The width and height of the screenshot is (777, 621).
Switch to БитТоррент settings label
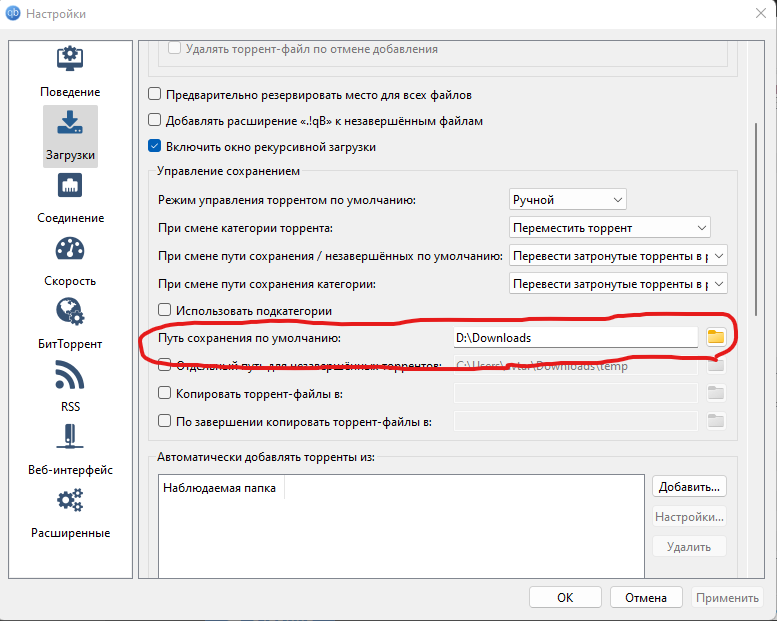(70, 343)
